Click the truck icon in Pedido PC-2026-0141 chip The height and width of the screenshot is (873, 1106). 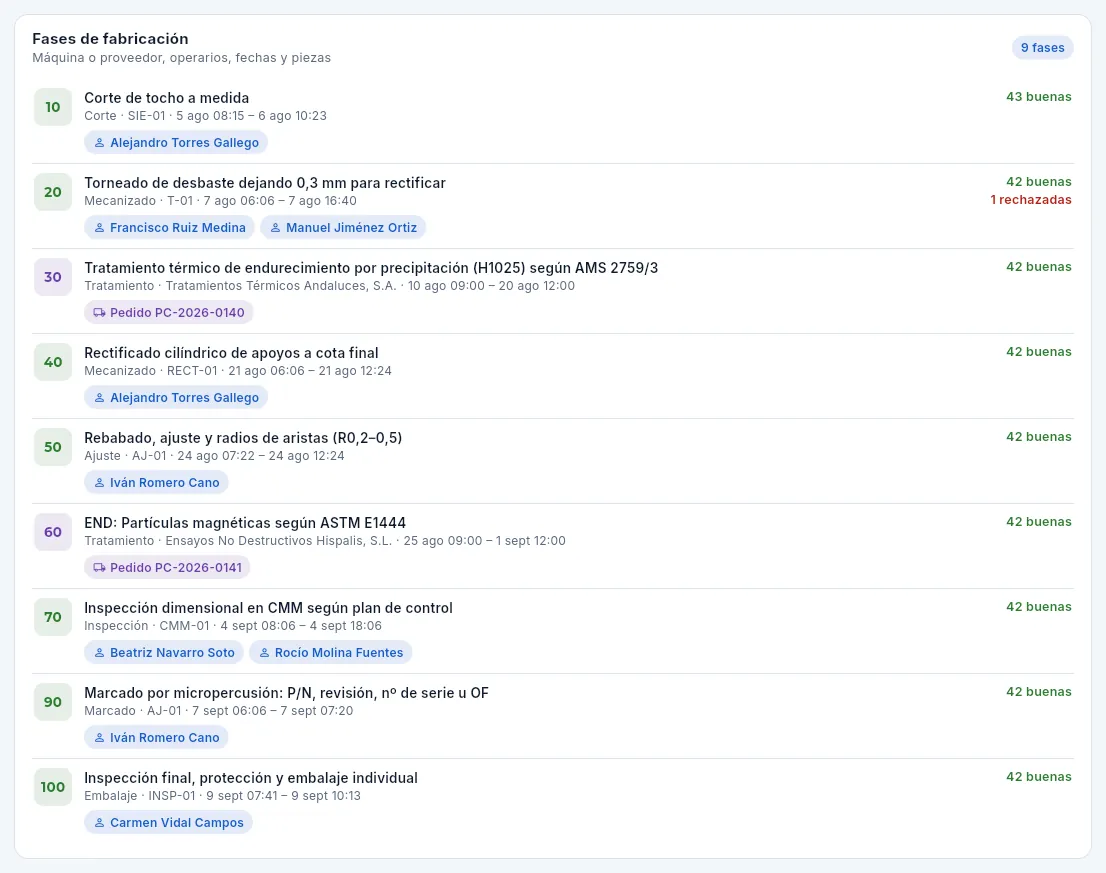click(x=99, y=568)
